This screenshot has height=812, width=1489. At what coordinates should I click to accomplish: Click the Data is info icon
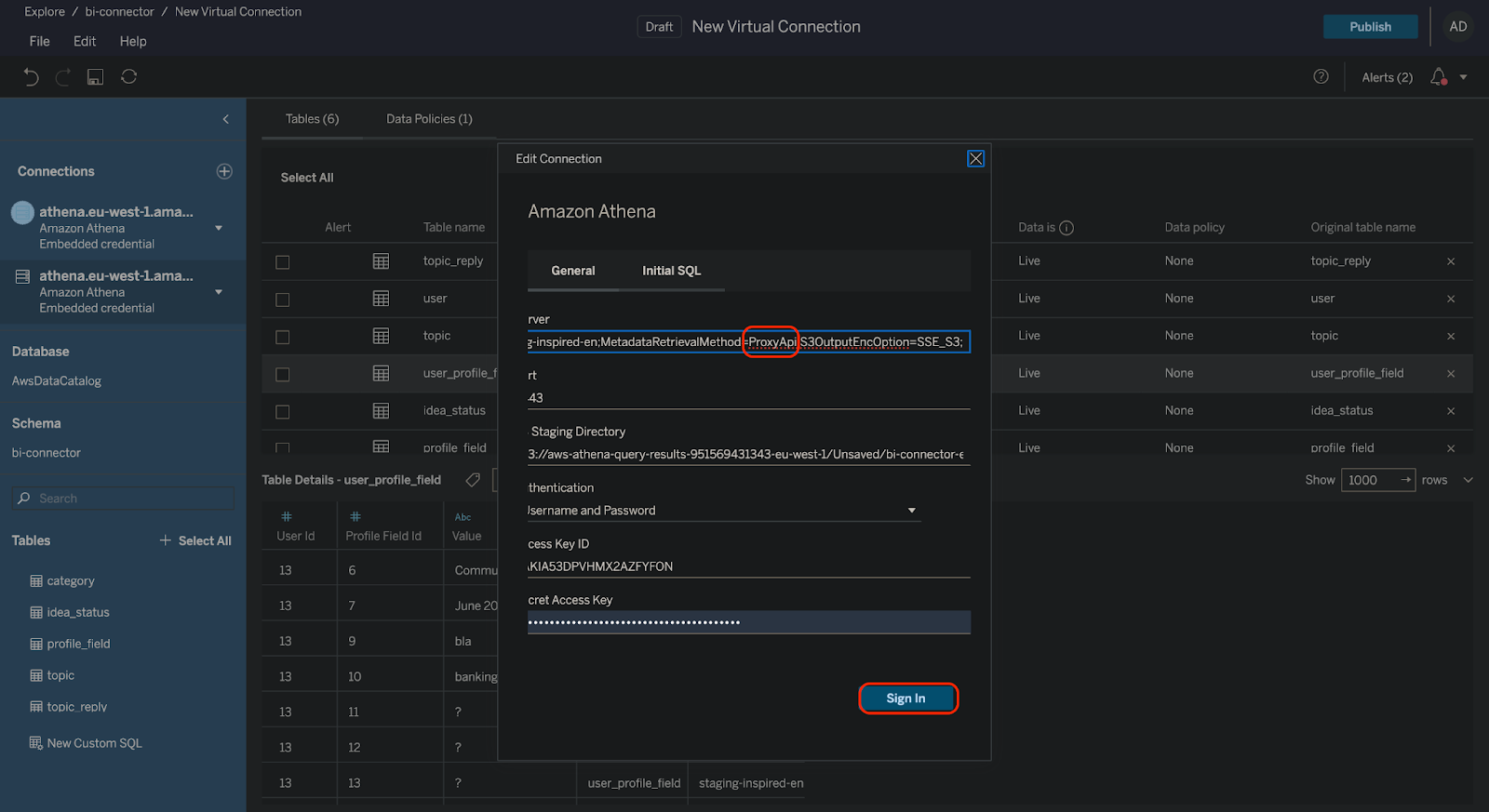(1066, 228)
